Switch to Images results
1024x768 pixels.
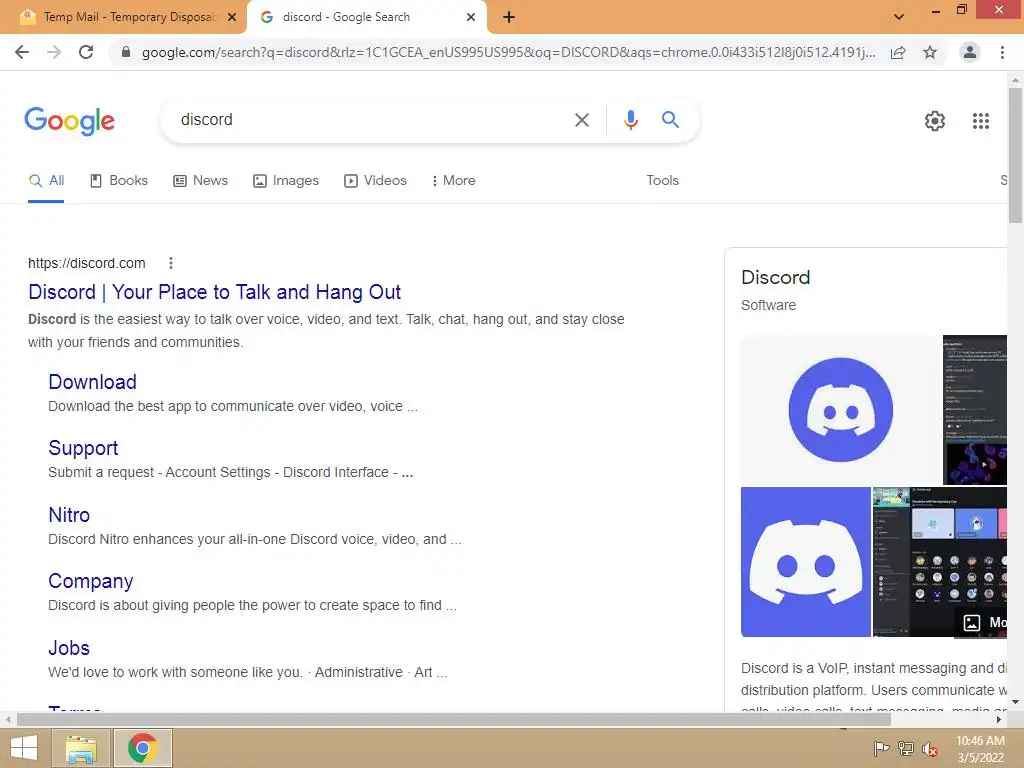click(286, 181)
